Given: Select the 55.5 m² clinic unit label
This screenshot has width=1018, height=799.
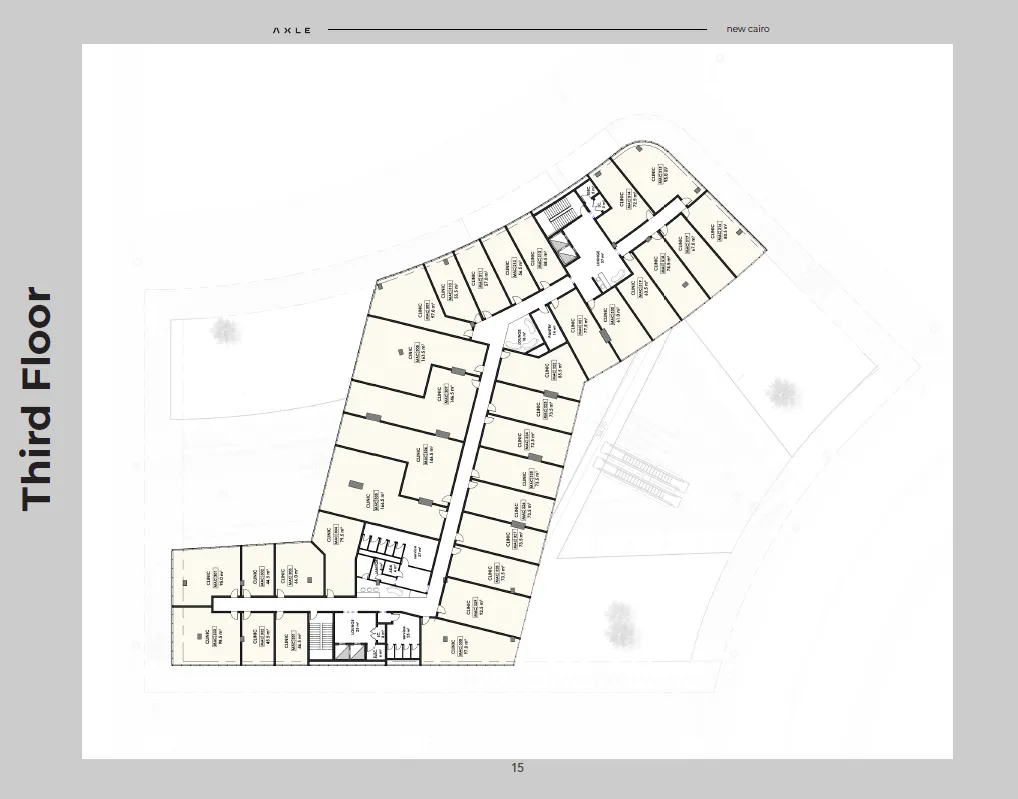Looking at the screenshot, I should point(450,290).
